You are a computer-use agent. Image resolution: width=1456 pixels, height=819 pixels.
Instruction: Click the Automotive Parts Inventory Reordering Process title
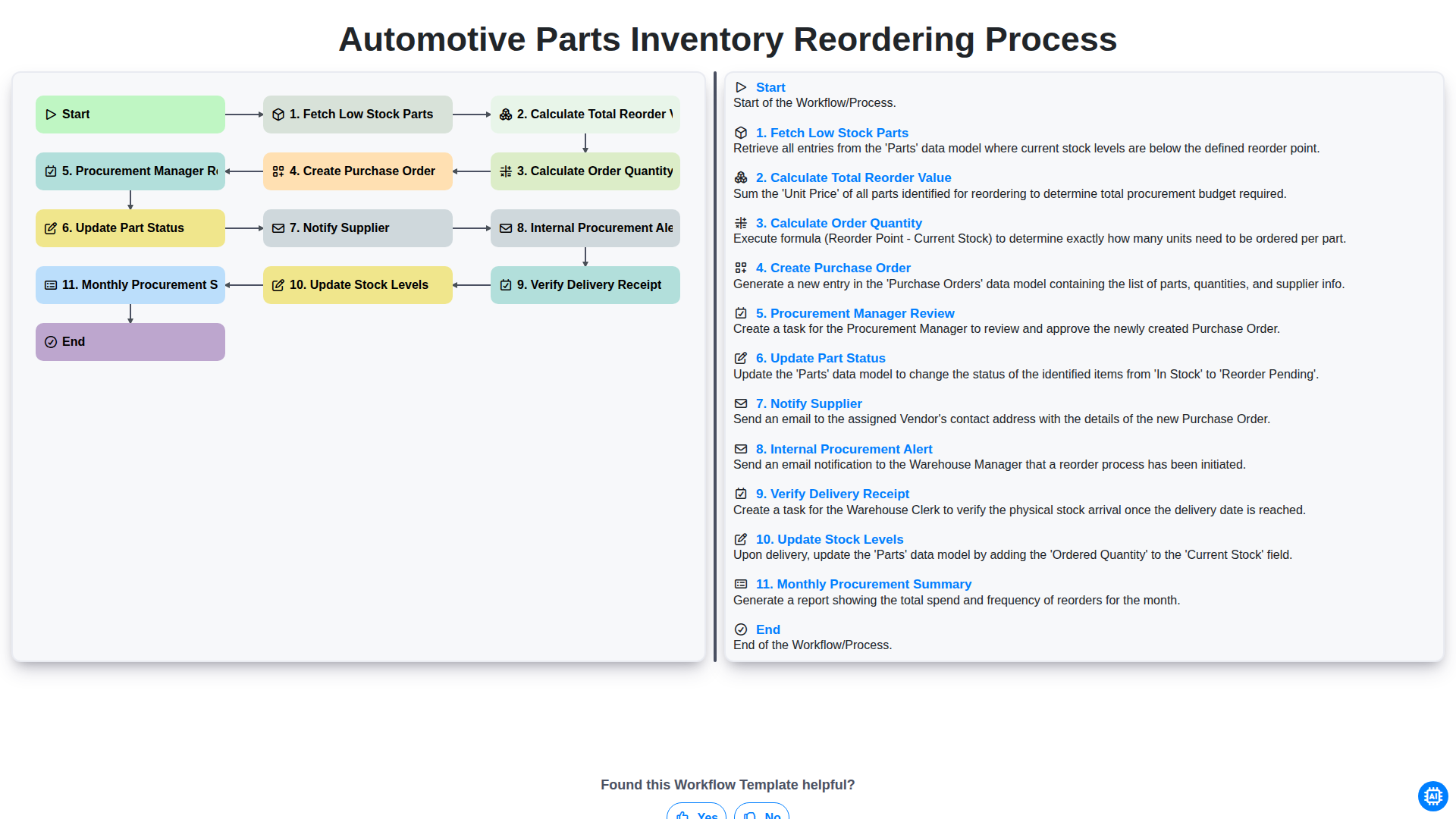728,39
